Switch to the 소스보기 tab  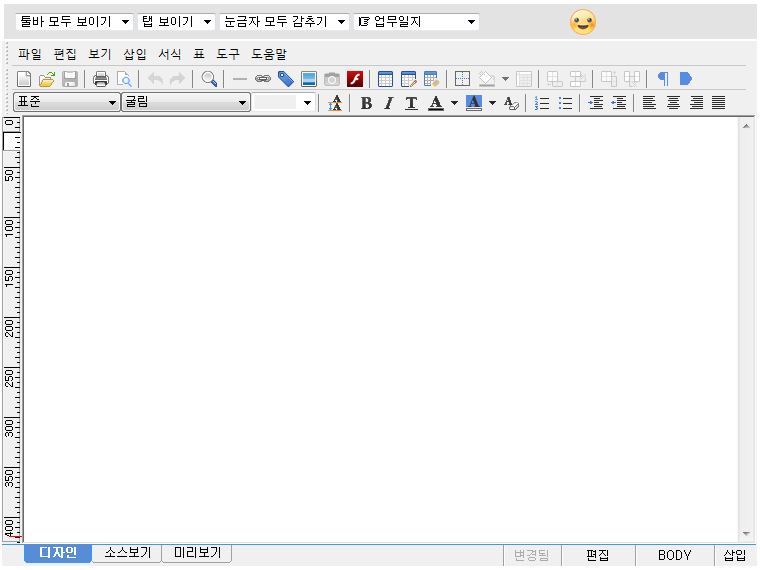(x=128, y=553)
